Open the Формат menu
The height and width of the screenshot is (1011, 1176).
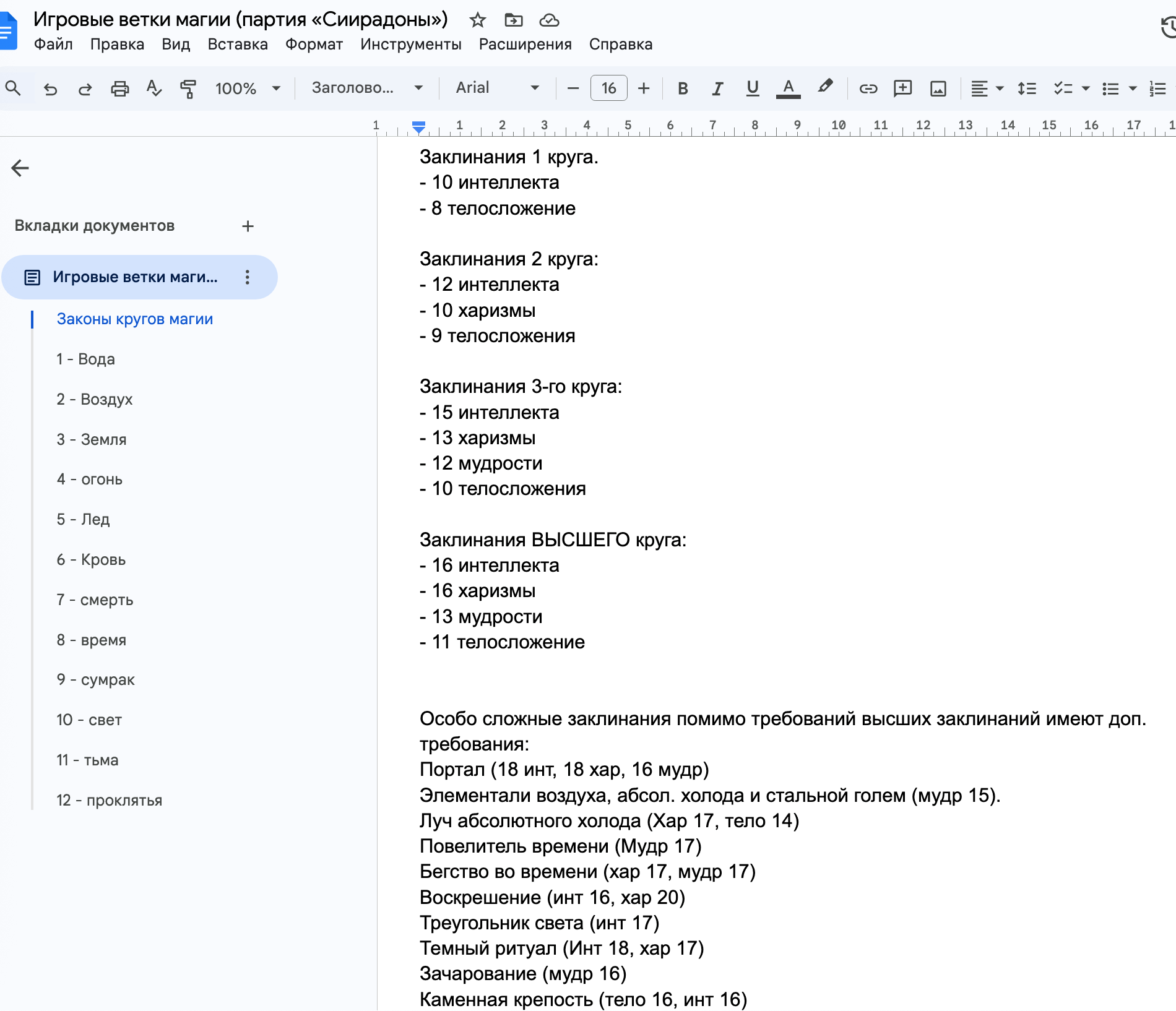314,45
